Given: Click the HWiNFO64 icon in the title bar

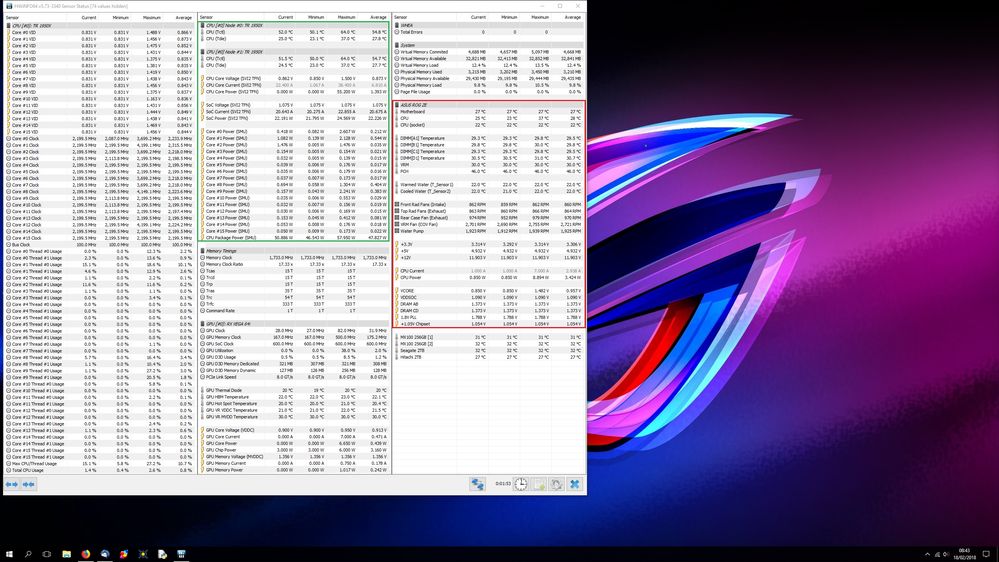Looking at the screenshot, I should click(9, 6).
